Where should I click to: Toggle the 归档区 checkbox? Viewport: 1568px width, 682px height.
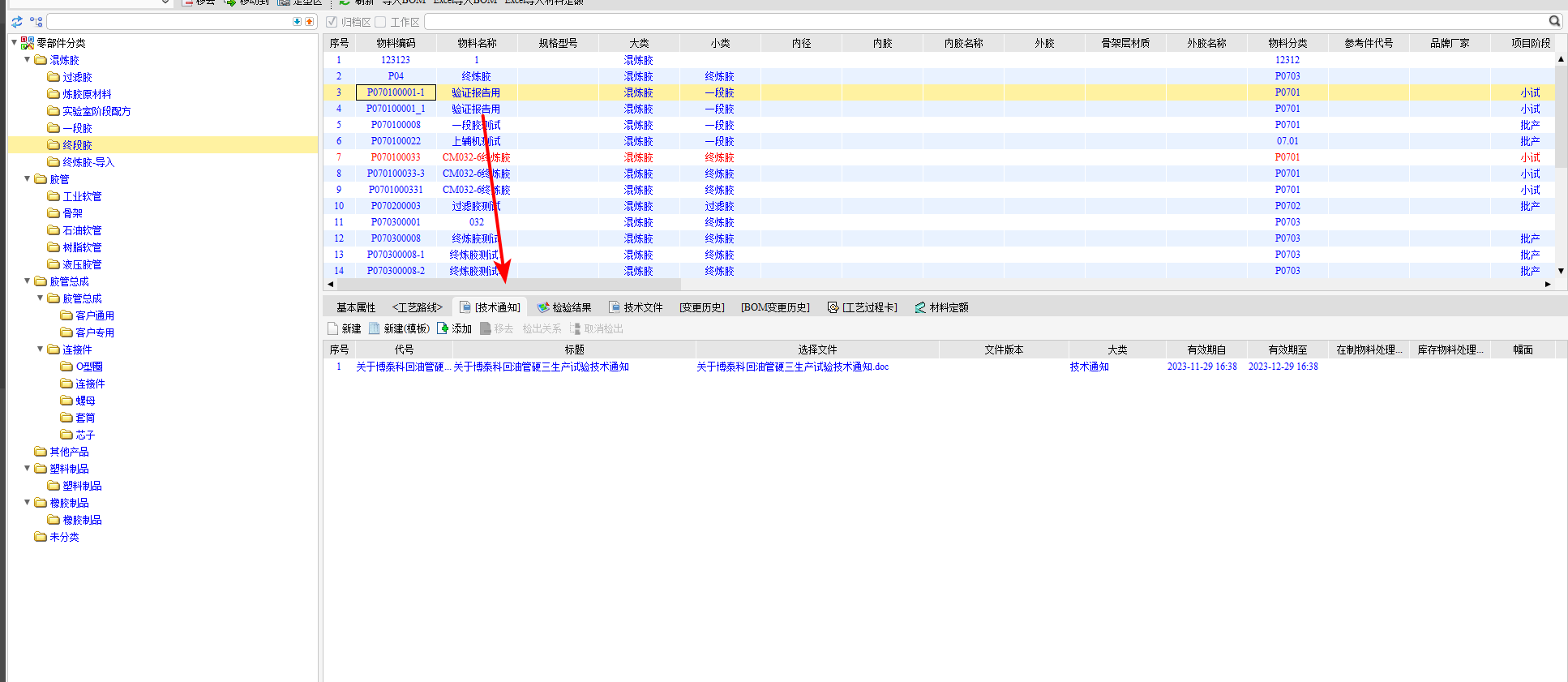[x=332, y=22]
